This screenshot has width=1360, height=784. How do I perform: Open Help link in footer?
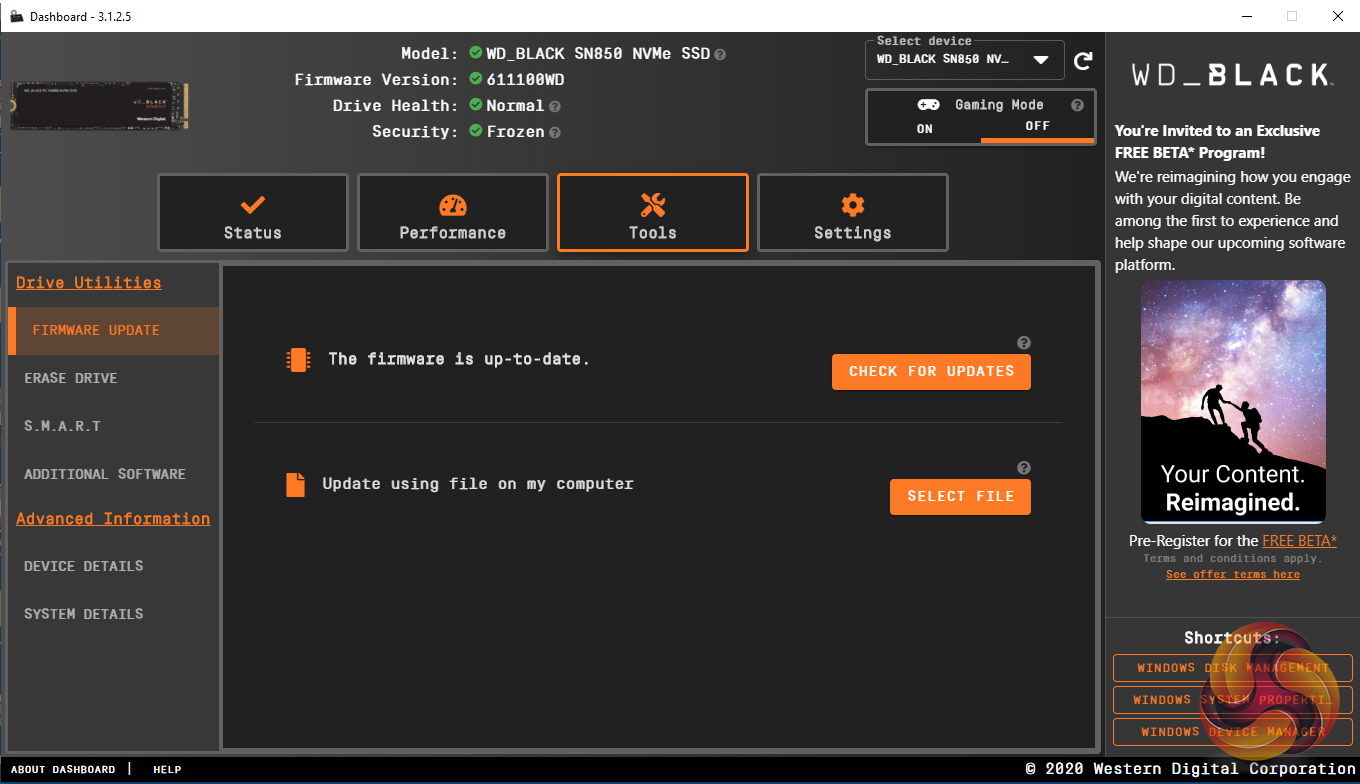[167, 770]
